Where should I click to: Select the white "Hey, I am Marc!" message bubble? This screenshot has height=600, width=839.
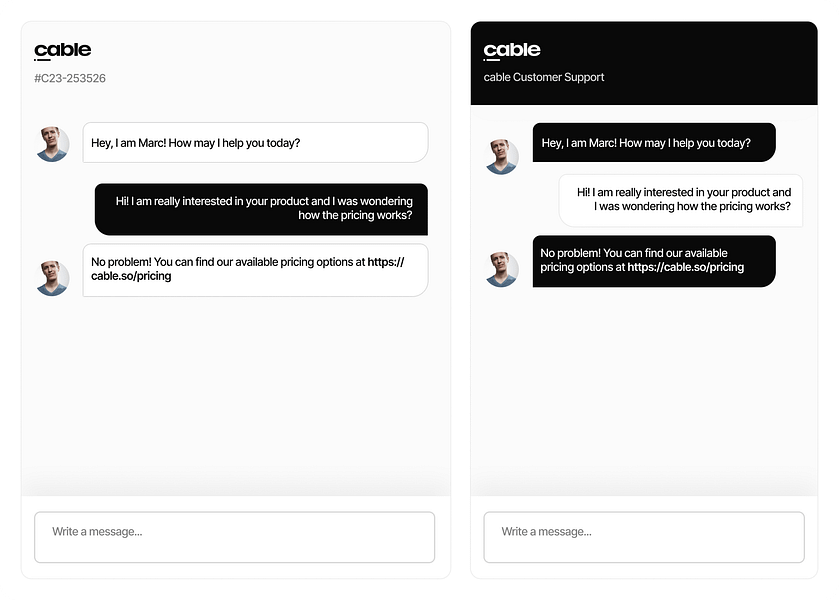point(255,143)
